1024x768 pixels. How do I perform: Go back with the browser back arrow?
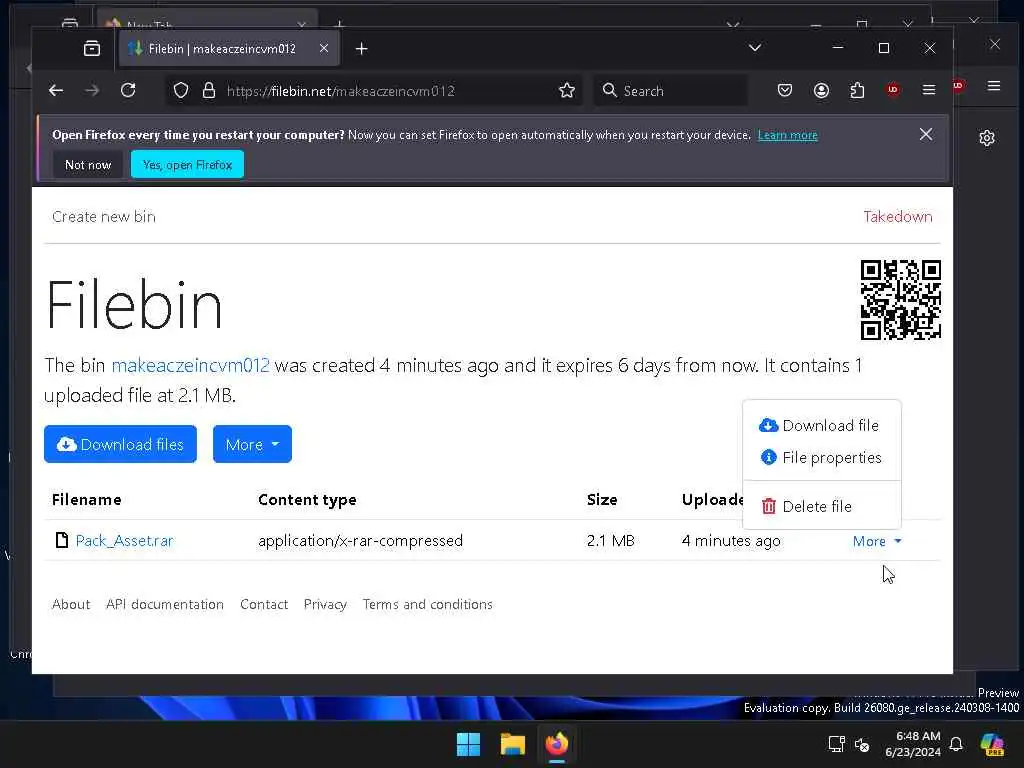56,90
